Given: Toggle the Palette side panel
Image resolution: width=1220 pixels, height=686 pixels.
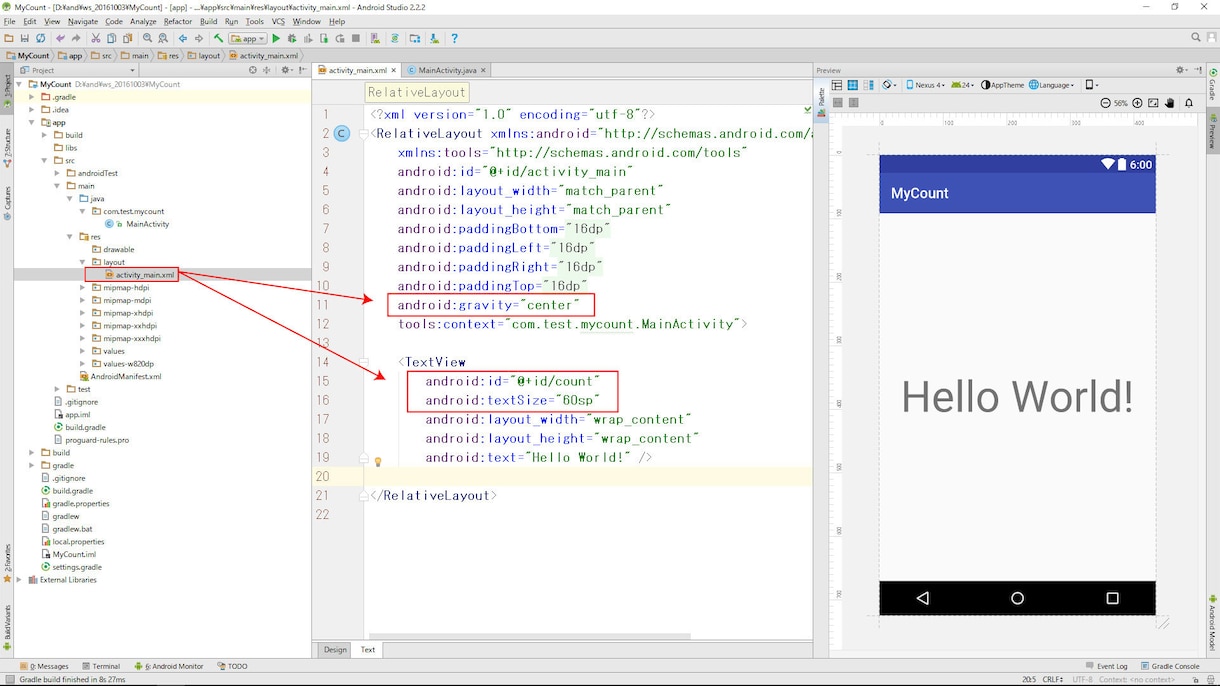Looking at the screenshot, I should click(x=822, y=96).
